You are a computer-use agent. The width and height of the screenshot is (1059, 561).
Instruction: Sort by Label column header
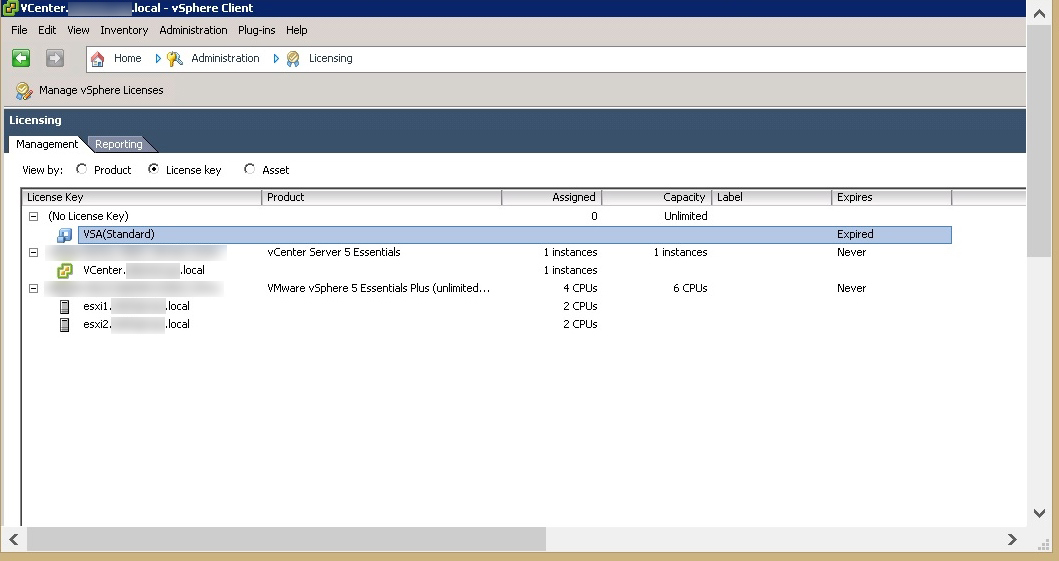[771, 197]
